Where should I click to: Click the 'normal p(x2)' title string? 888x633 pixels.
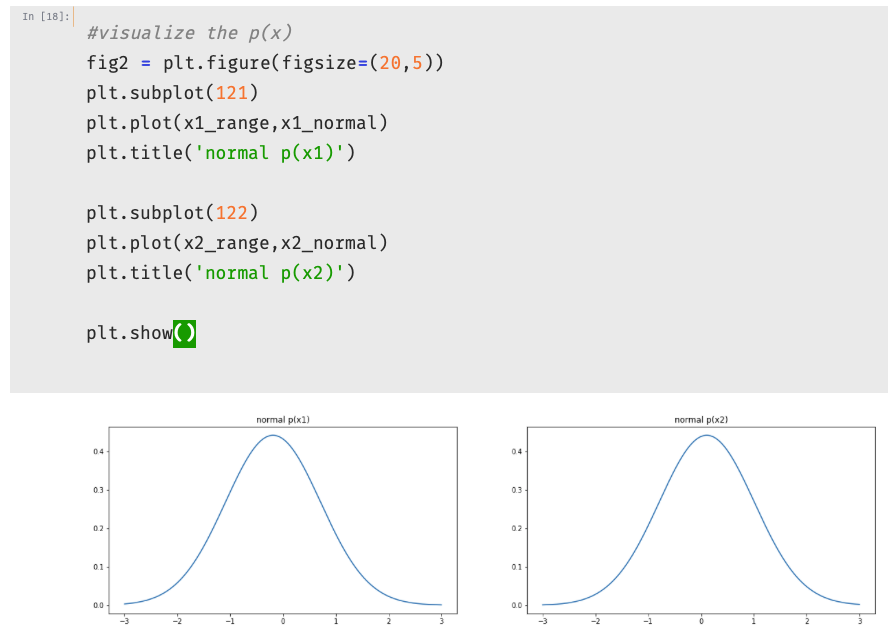[269, 273]
